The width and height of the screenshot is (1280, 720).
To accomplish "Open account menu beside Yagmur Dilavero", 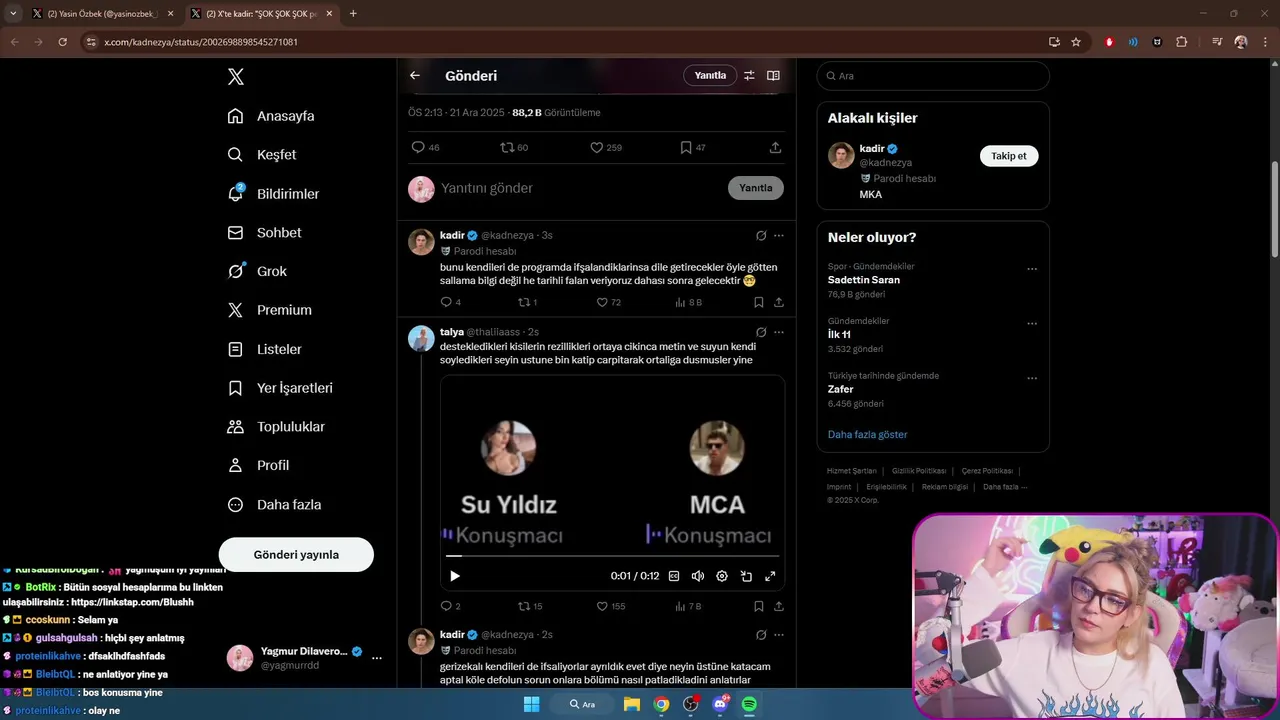I will pos(377,658).
